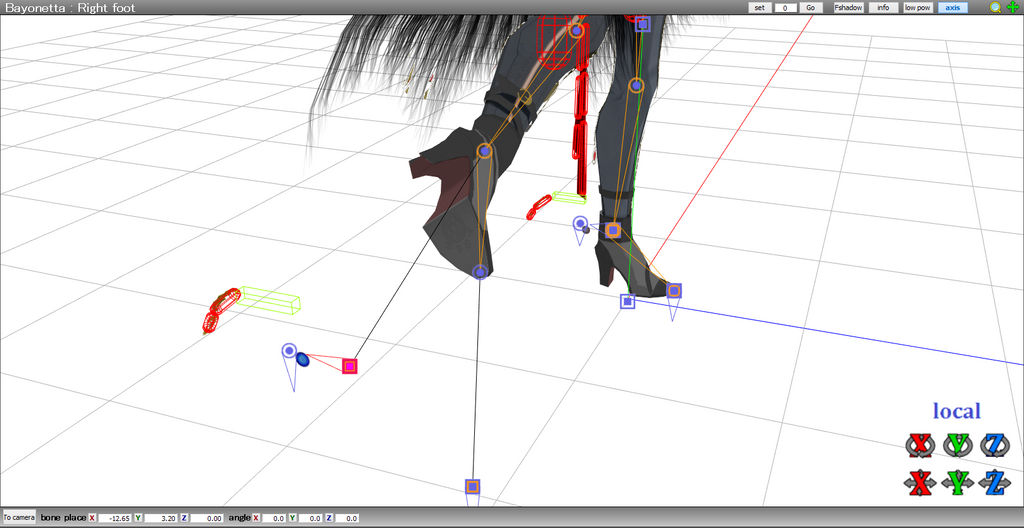Toggle the Fshadow display button

coord(848,8)
